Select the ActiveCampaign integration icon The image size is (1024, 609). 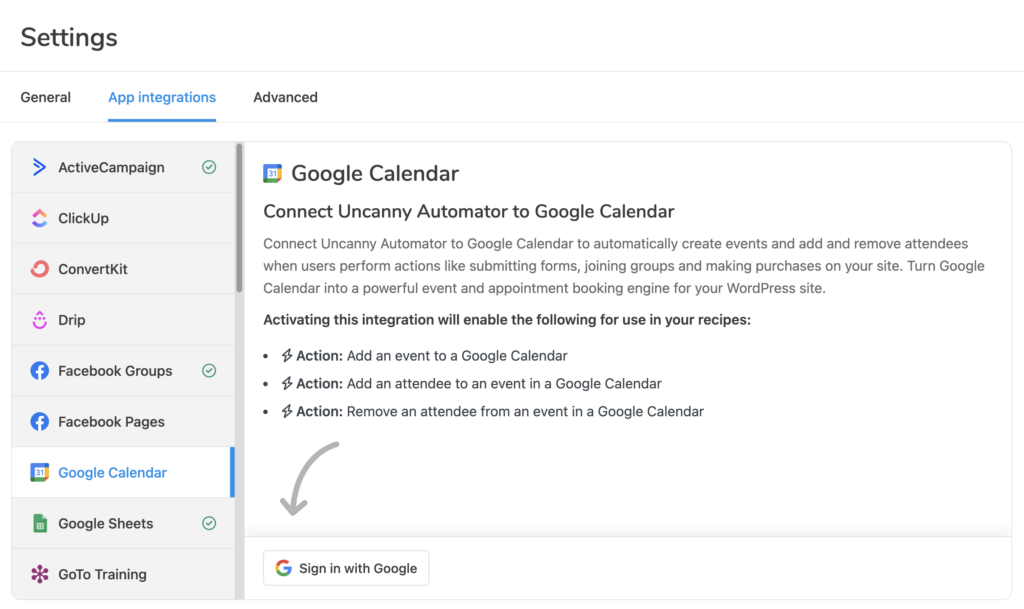tap(38, 167)
